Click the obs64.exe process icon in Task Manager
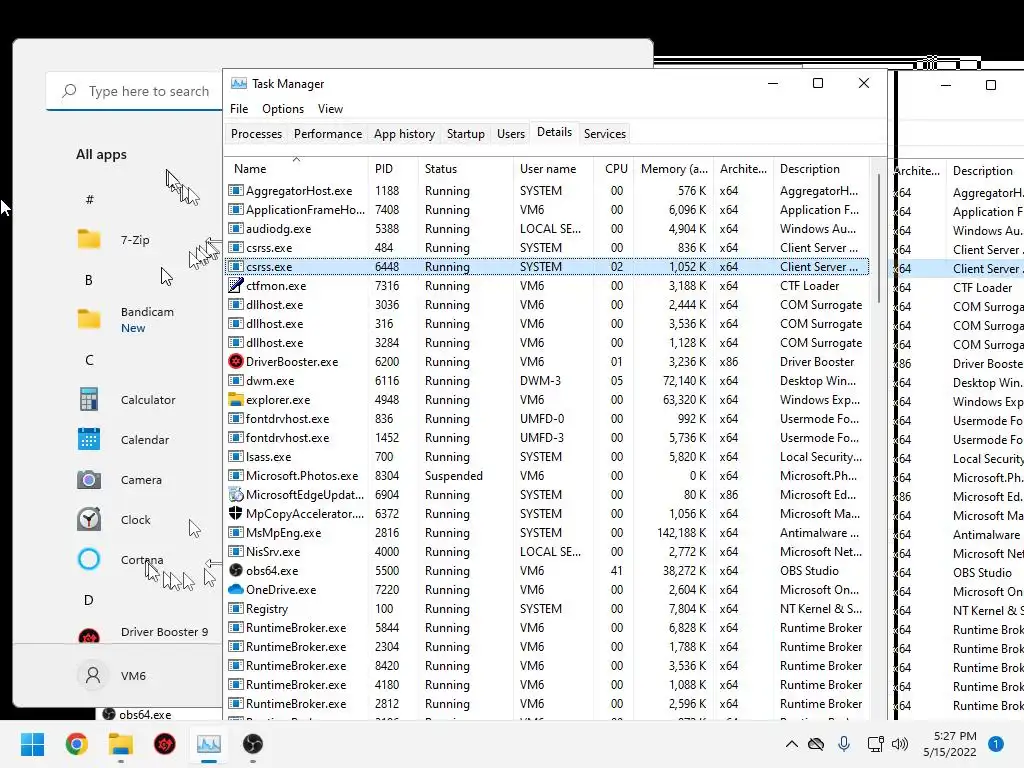 coord(236,570)
